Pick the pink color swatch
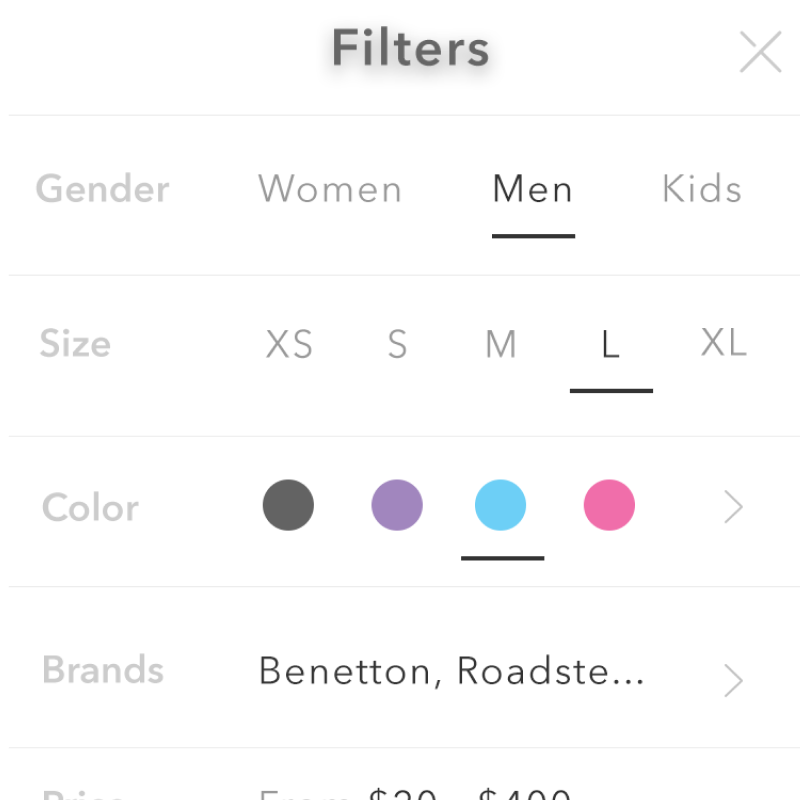 pyautogui.click(x=609, y=505)
